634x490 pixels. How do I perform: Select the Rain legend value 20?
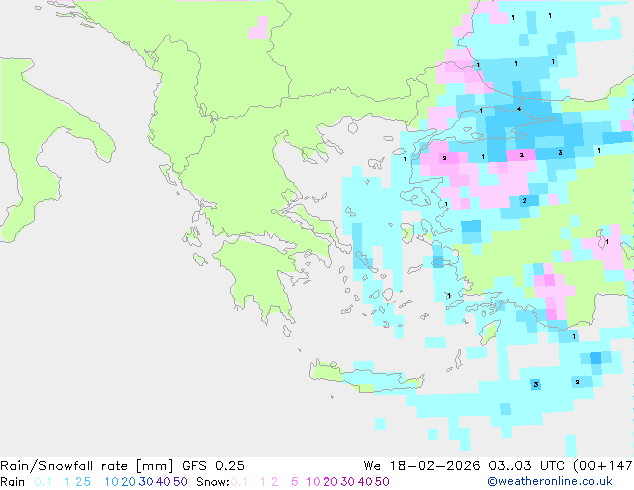click(128, 482)
